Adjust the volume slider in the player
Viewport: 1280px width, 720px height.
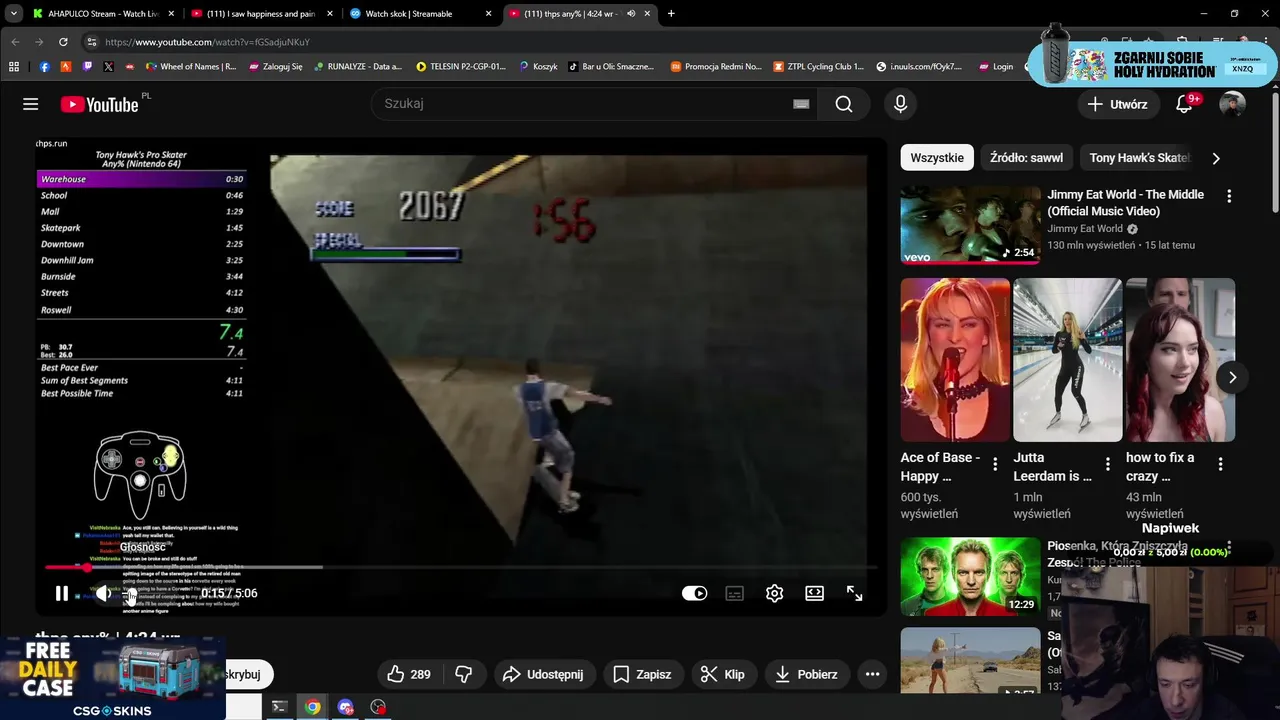click(133, 593)
